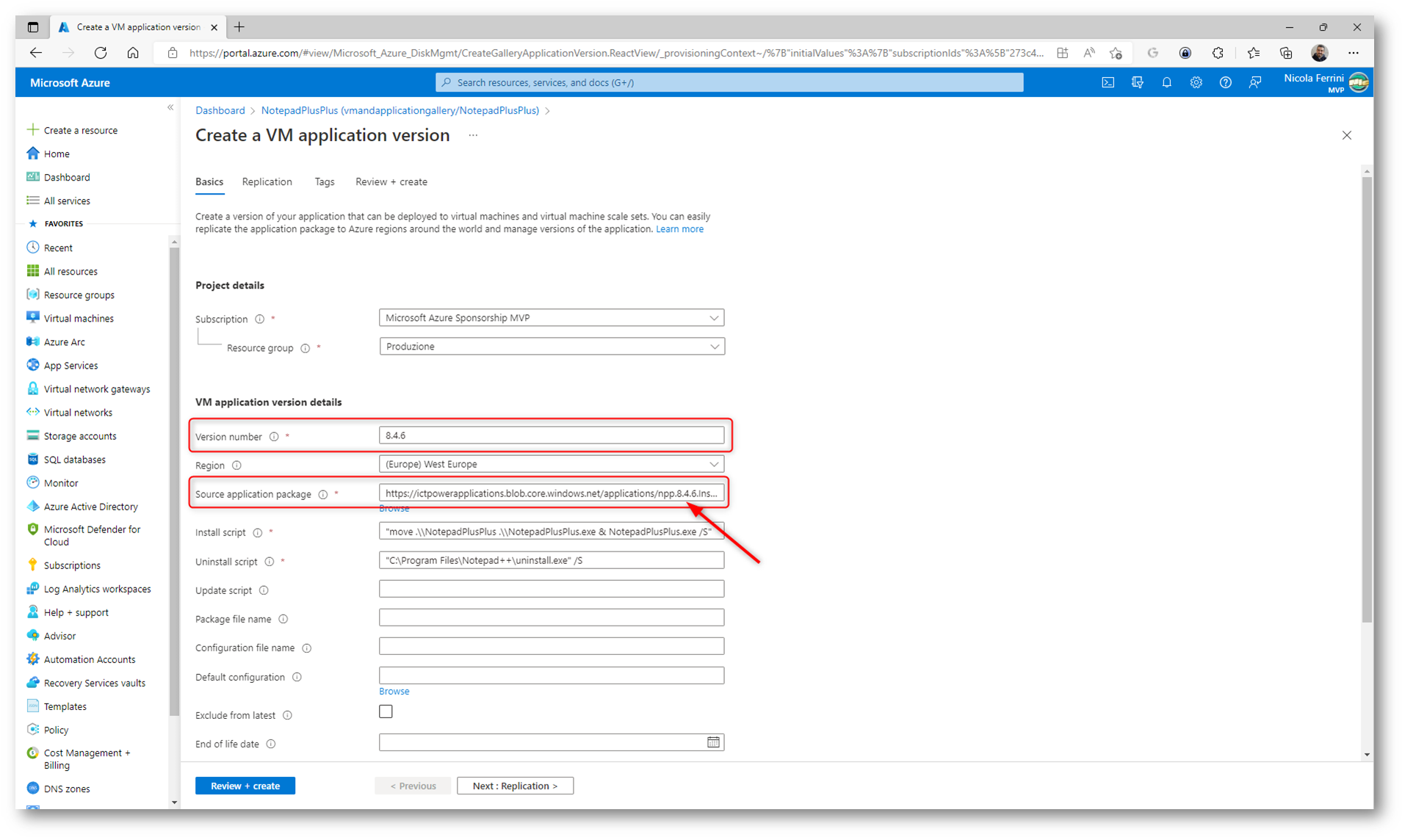Image resolution: width=1405 pixels, height=840 pixels.
Task: Open the page ellipsis more options
Action: point(473,136)
